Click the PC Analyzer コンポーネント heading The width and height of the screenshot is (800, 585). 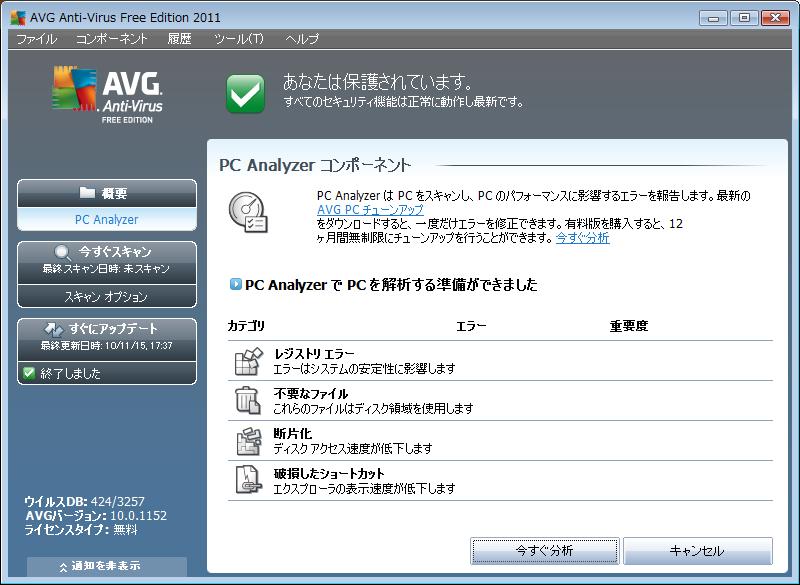pyautogui.click(x=315, y=165)
